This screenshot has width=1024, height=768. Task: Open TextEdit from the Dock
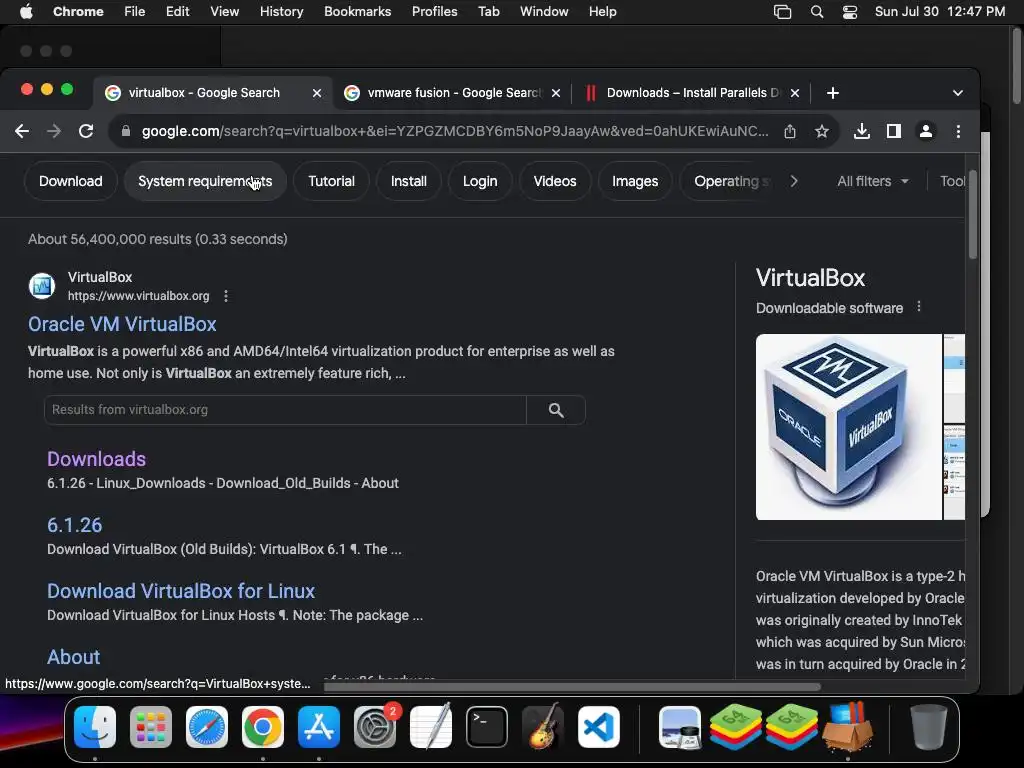(431, 727)
